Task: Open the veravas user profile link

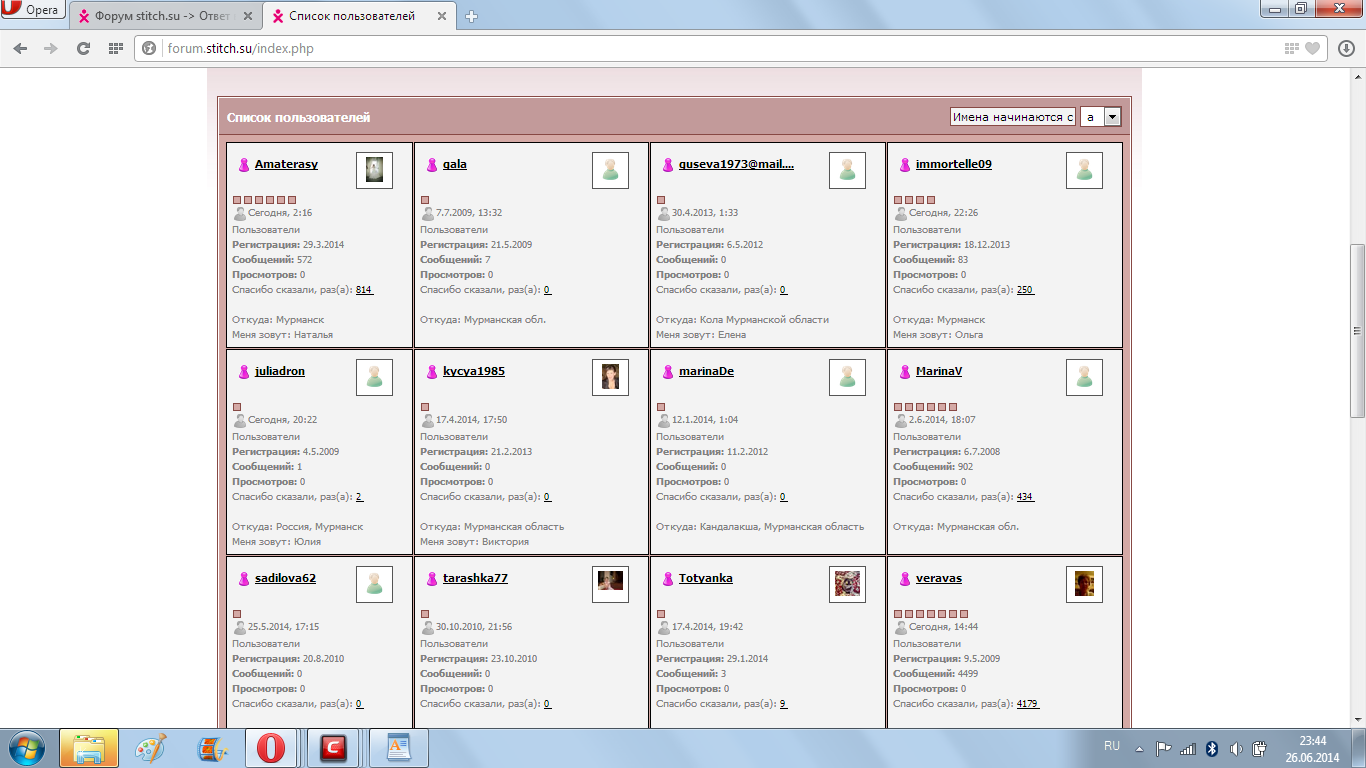Action: [938, 578]
